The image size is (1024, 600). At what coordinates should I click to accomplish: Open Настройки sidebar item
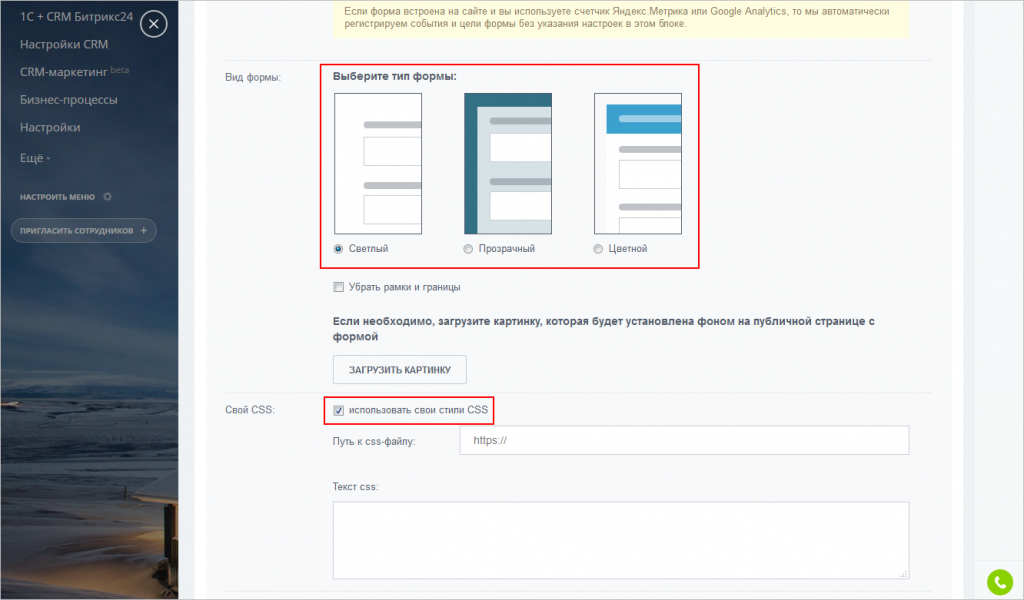tap(50, 127)
